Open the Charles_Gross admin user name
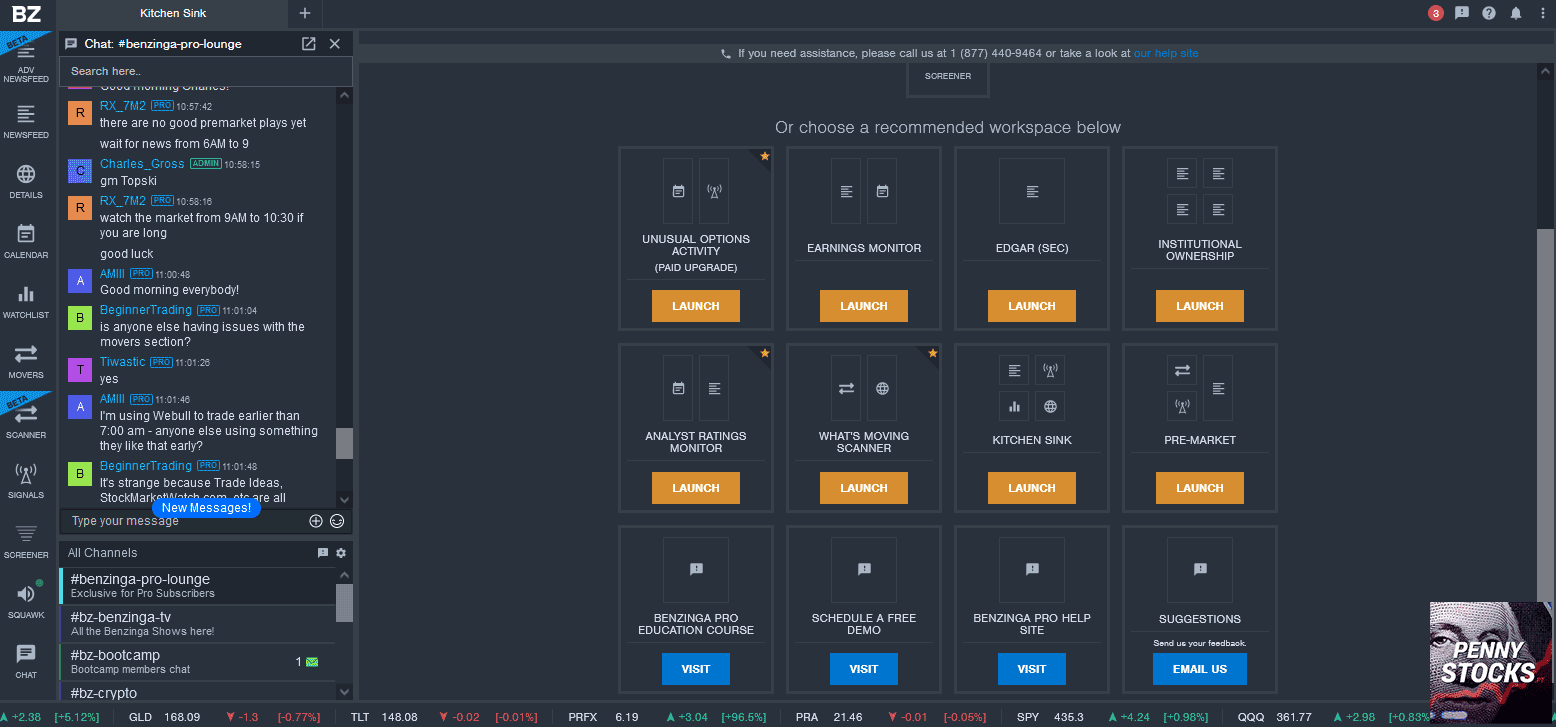This screenshot has width=1556, height=727. coord(142,163)
